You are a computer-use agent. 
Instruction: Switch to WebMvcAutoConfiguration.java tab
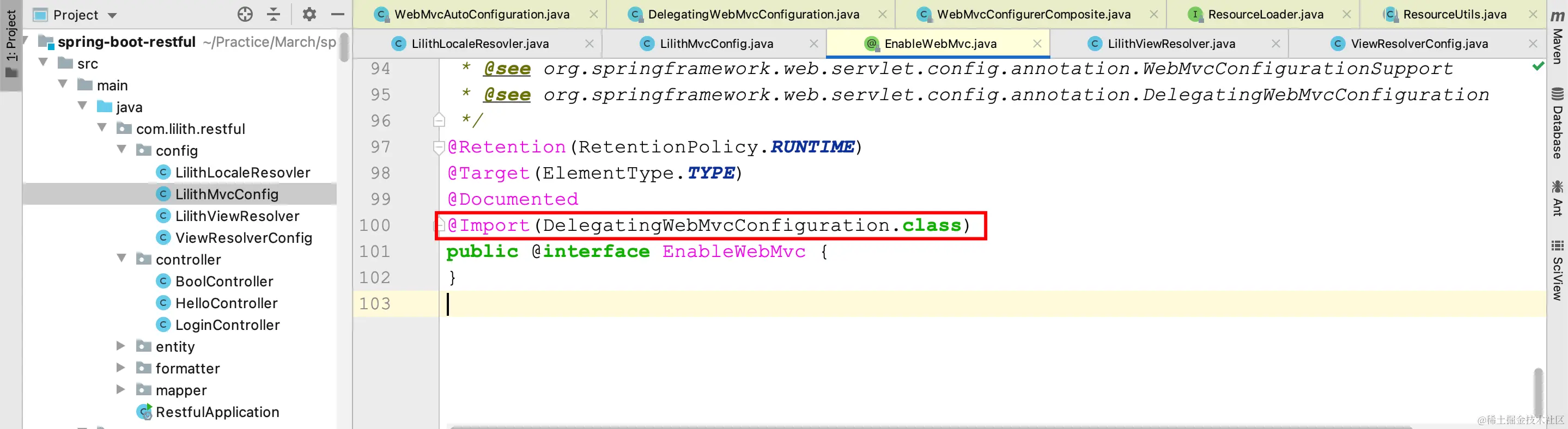point(482,14)
